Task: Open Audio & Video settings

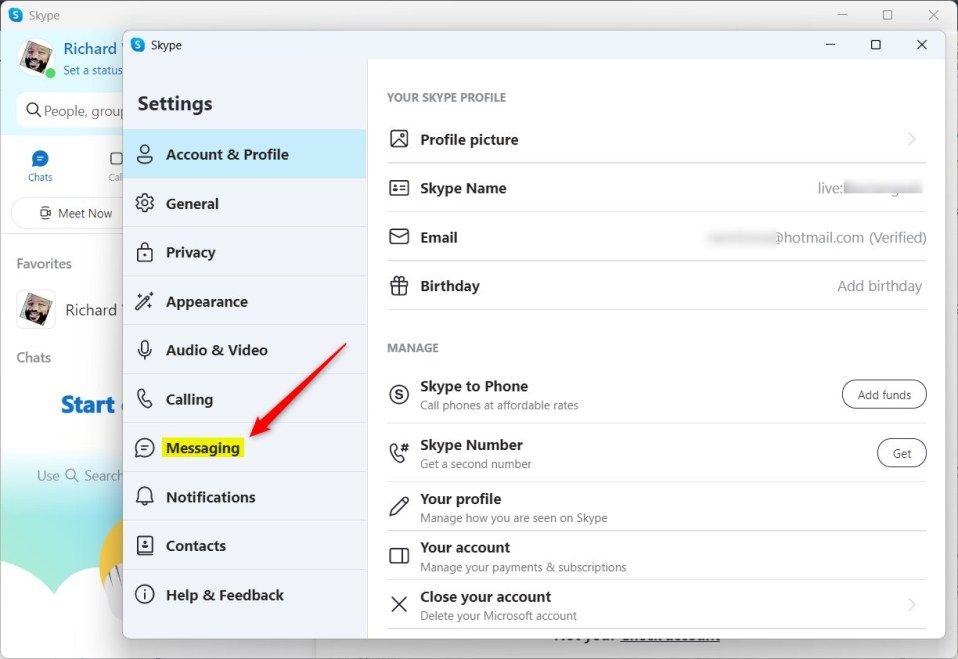Action: click(244, 350)
